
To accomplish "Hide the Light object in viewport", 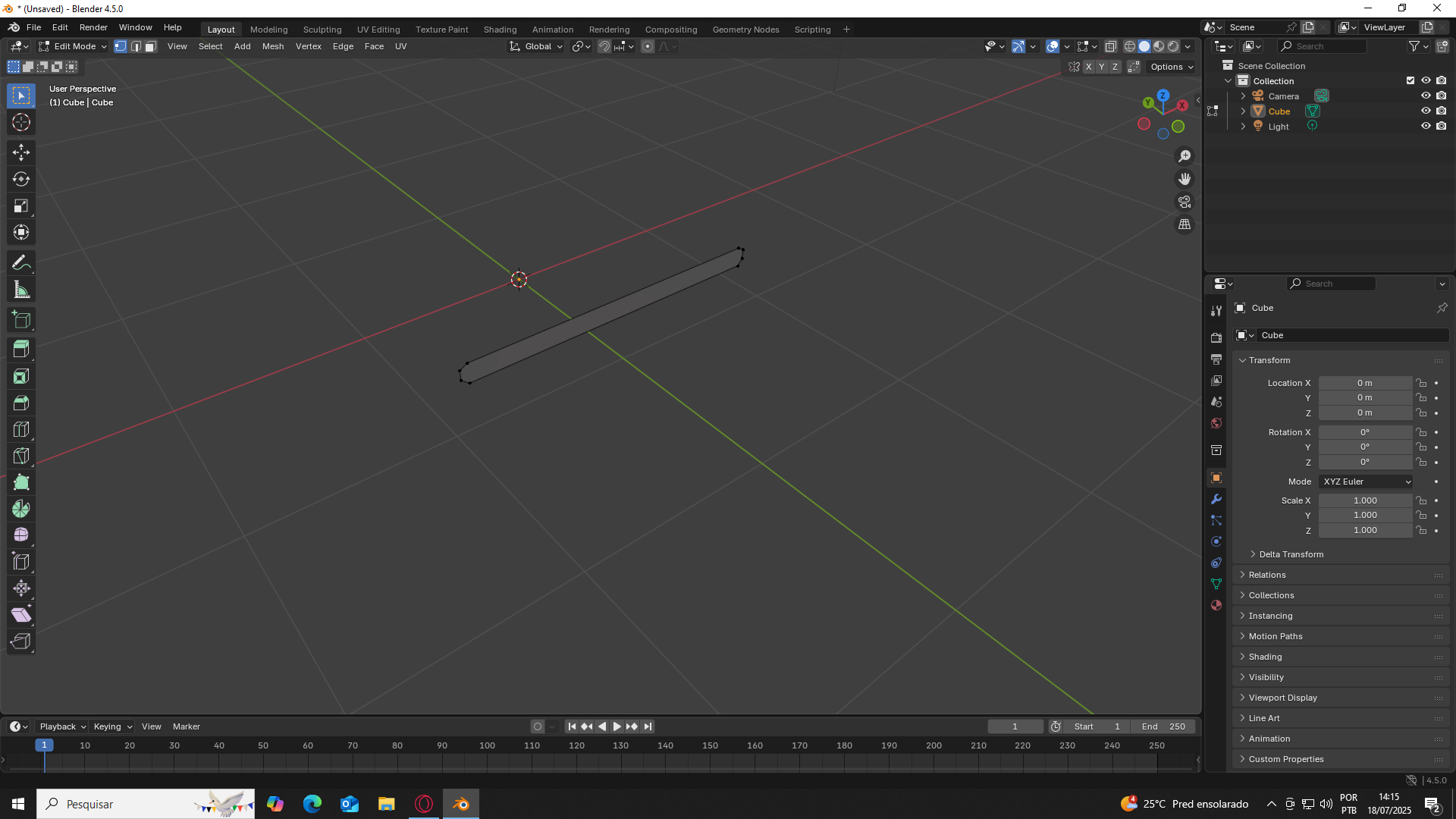I will pyautogui.click(x=1426, y=126).
